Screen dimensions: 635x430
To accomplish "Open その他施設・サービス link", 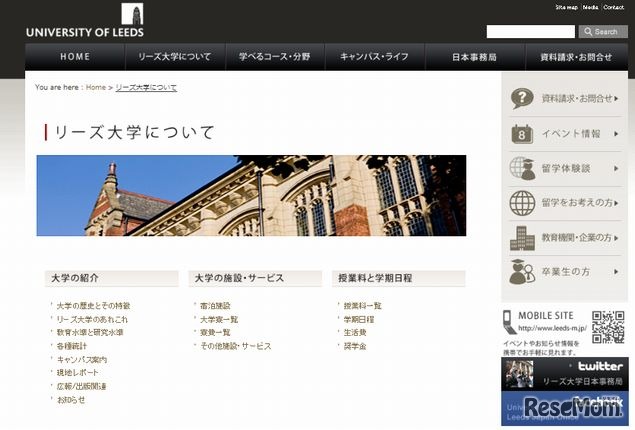I will coord(236,346).
